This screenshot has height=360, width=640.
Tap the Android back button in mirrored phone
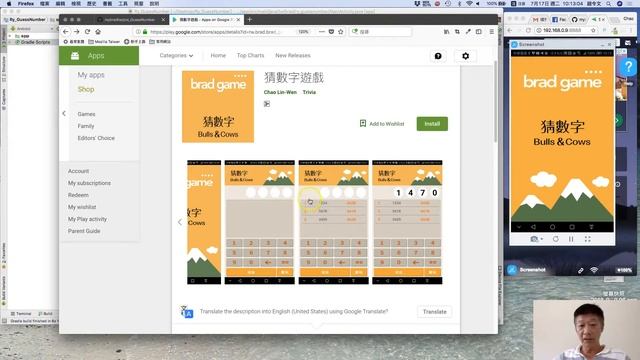tap(533, 227)
